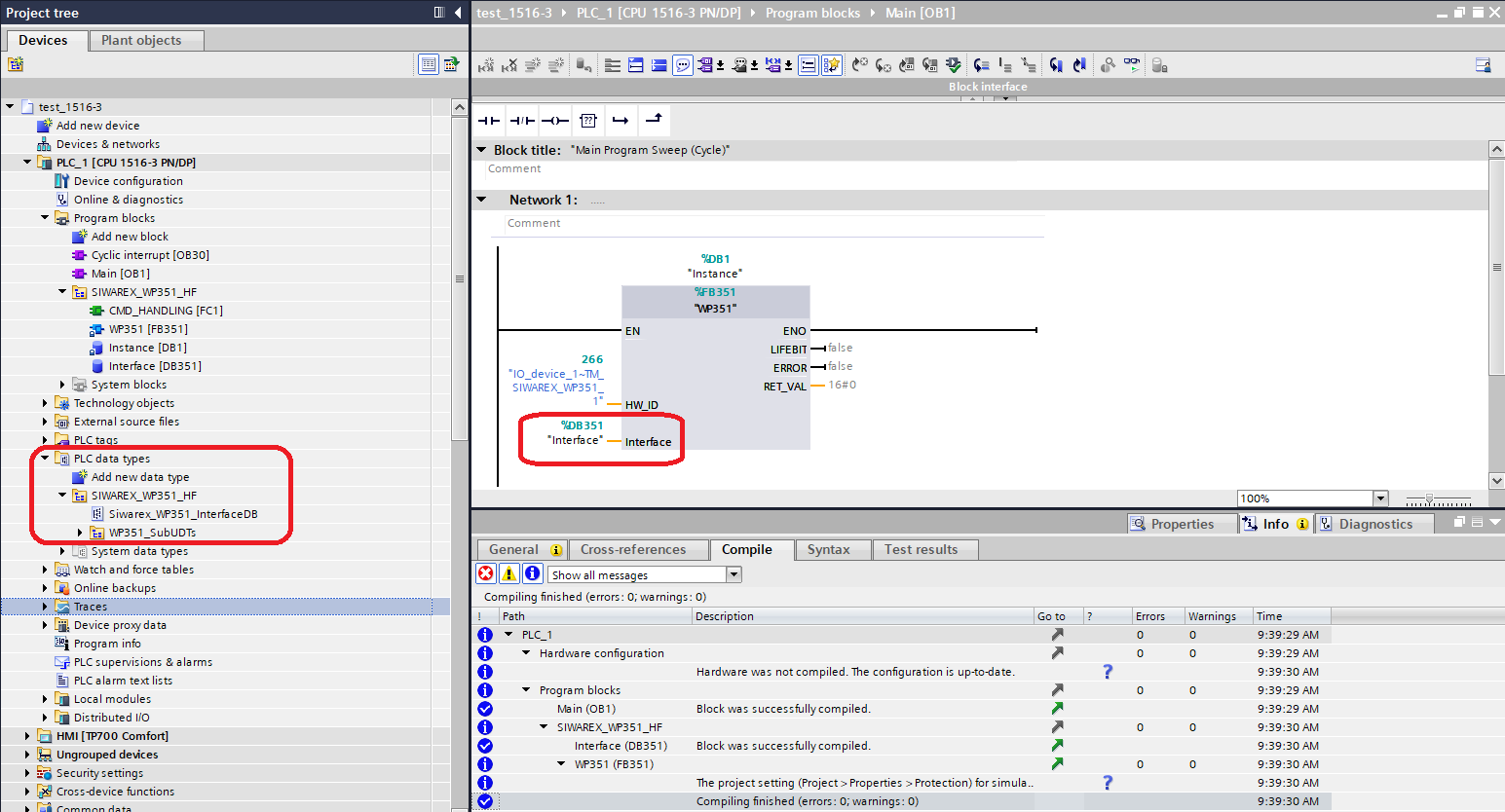Click Add new block in the project tree
The width and height of the screenshot is (1505, 812).
130,237
